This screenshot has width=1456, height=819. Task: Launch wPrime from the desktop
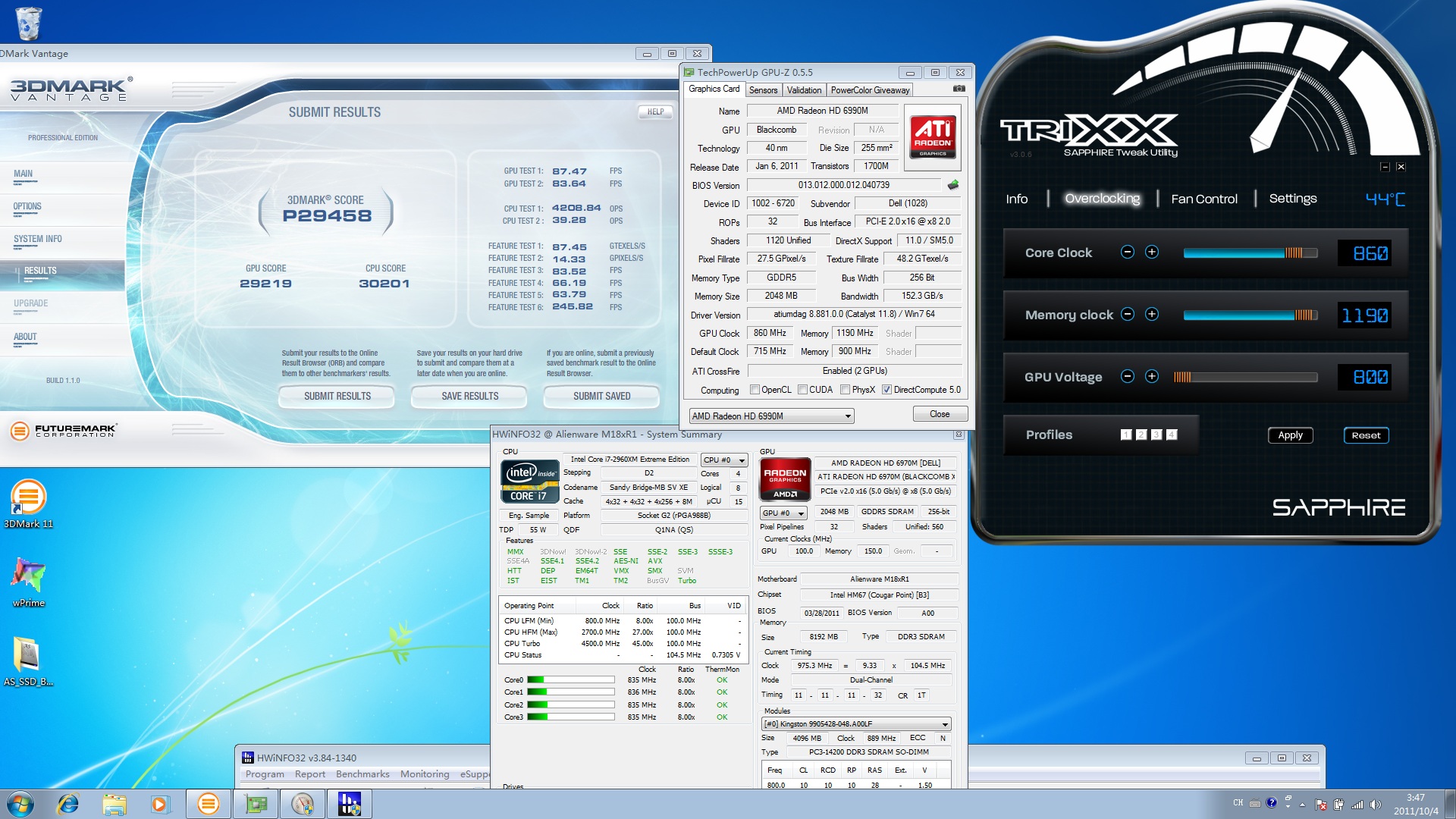(x=28, y=582)
